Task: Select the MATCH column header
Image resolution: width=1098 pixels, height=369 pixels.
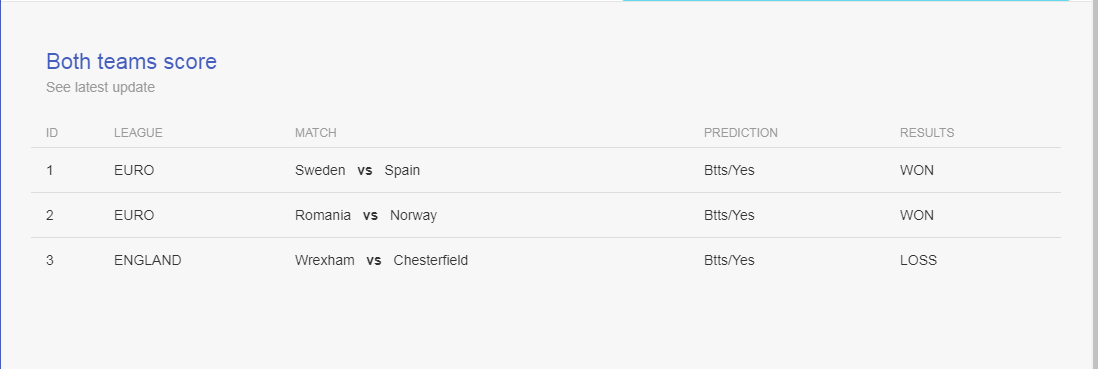Action: [315, 133]
